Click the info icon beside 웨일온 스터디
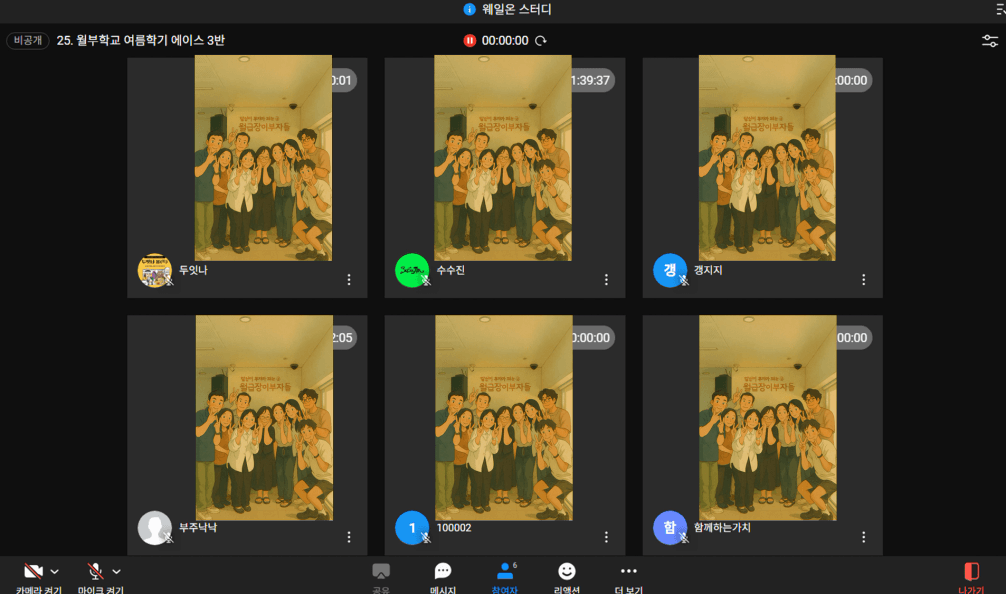The width and height of the screenshot is (1006, 594). tap(470, 9)
